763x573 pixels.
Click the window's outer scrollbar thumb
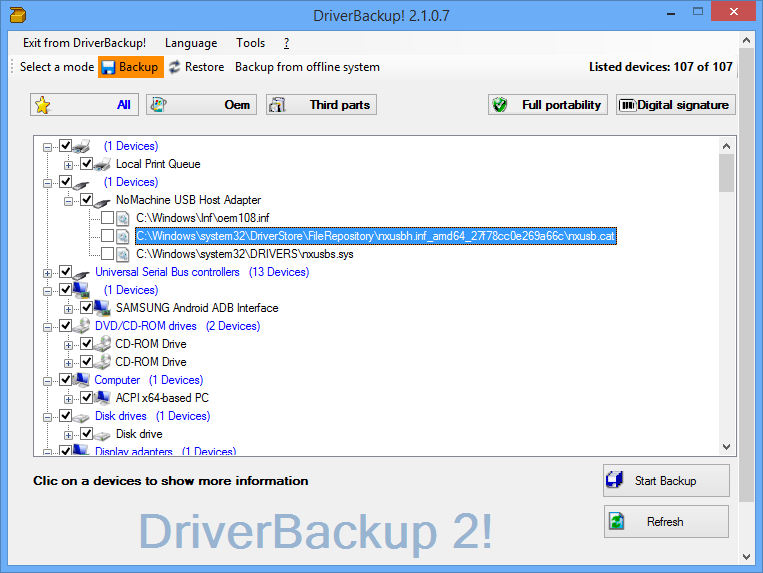pos(747,276)
